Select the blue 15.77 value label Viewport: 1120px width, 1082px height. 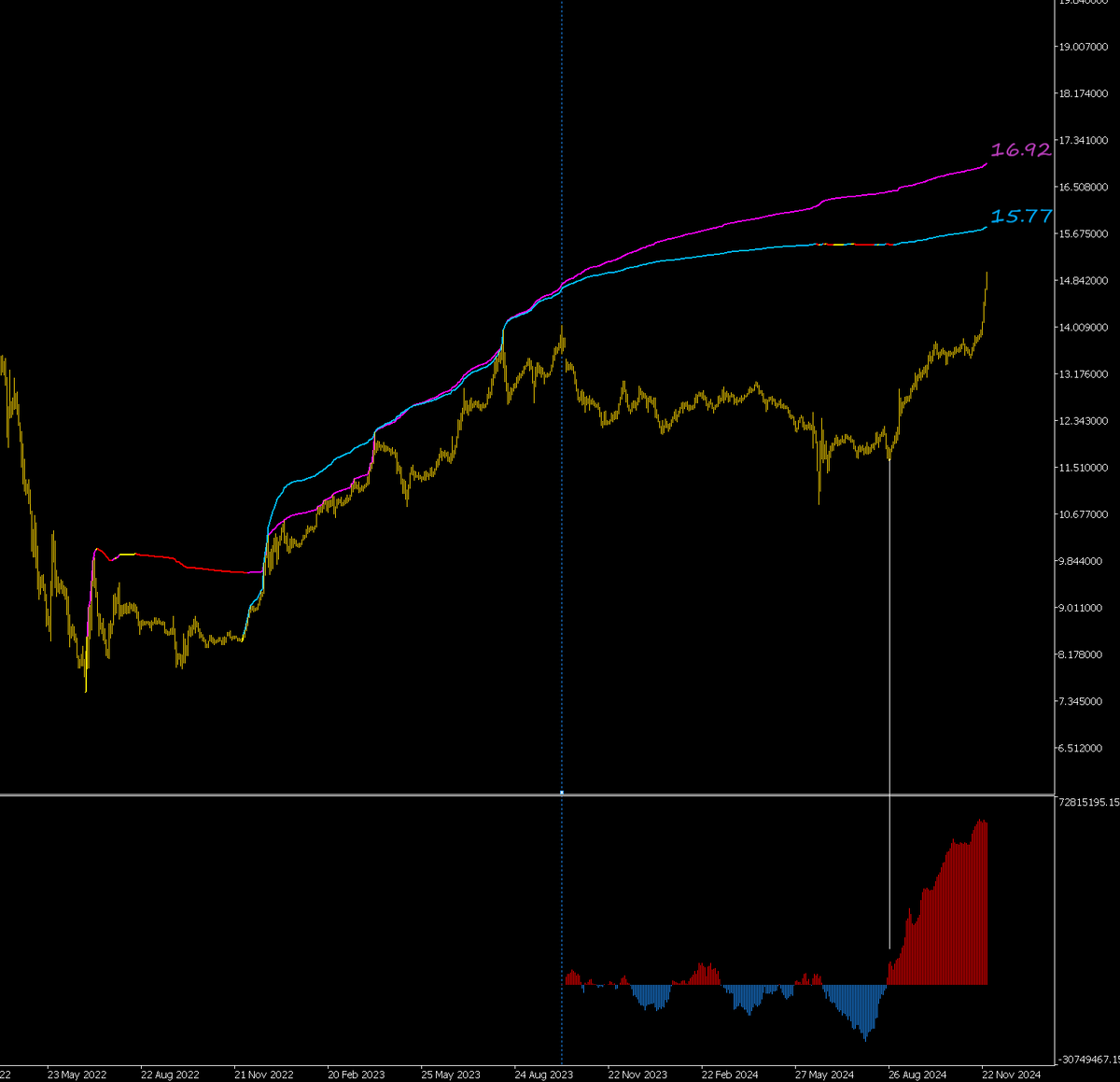coord(1021,216)
